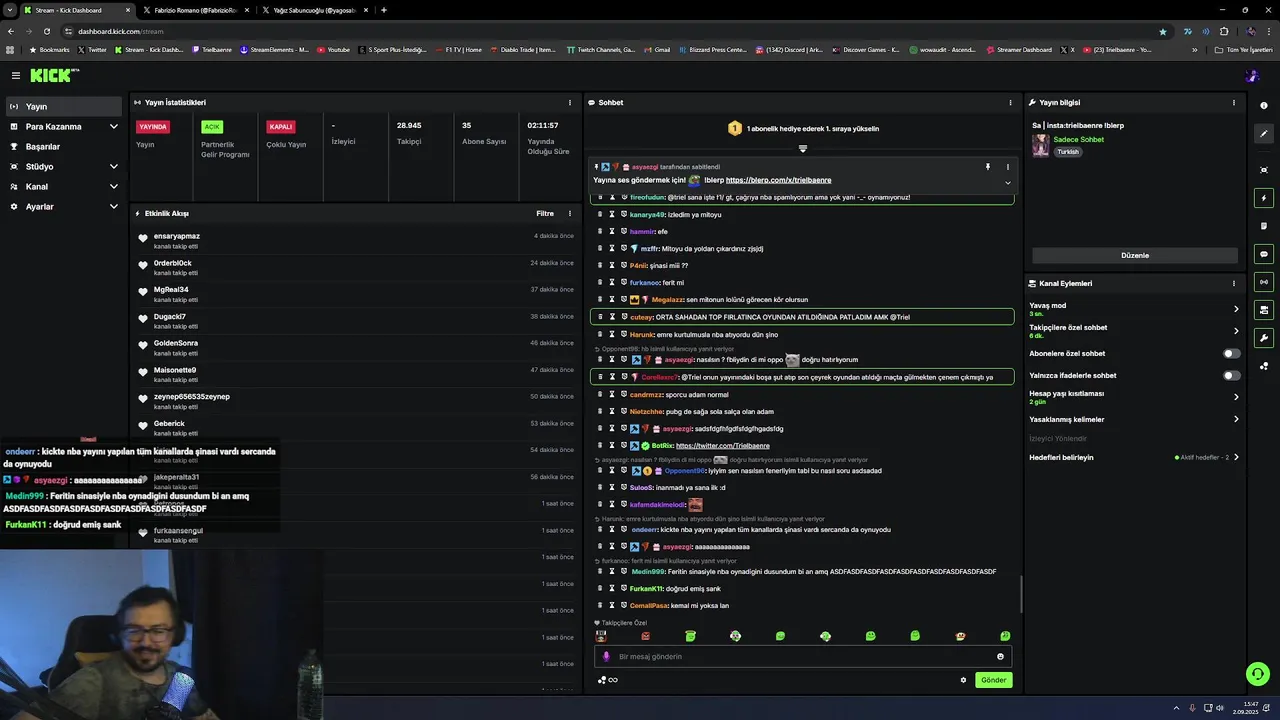Screen dimensions: 1280x720
Task: Unpin the pinned chat message
Action: [x=987, y=167]
